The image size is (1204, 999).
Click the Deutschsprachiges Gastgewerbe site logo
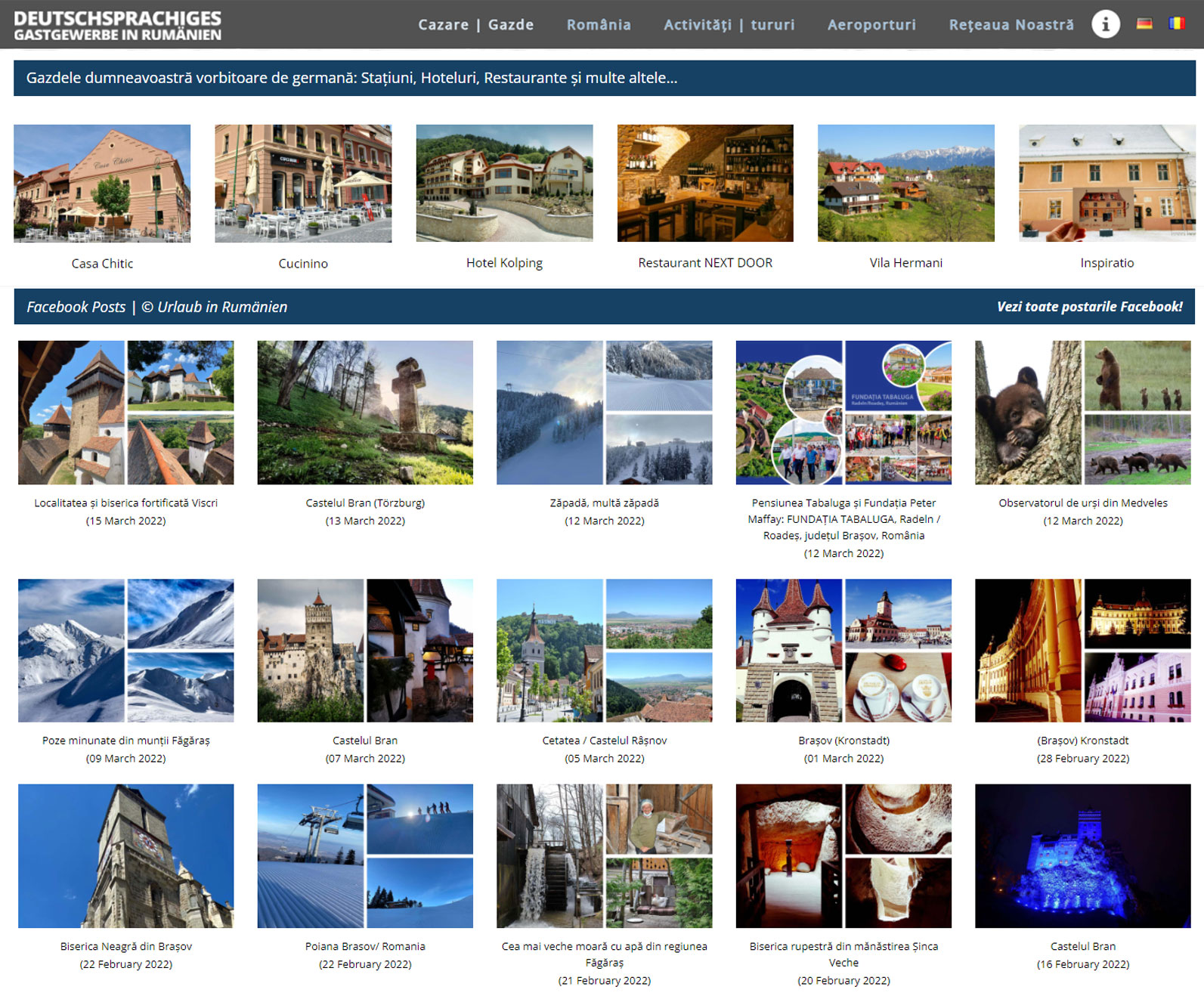coord(118,25)
